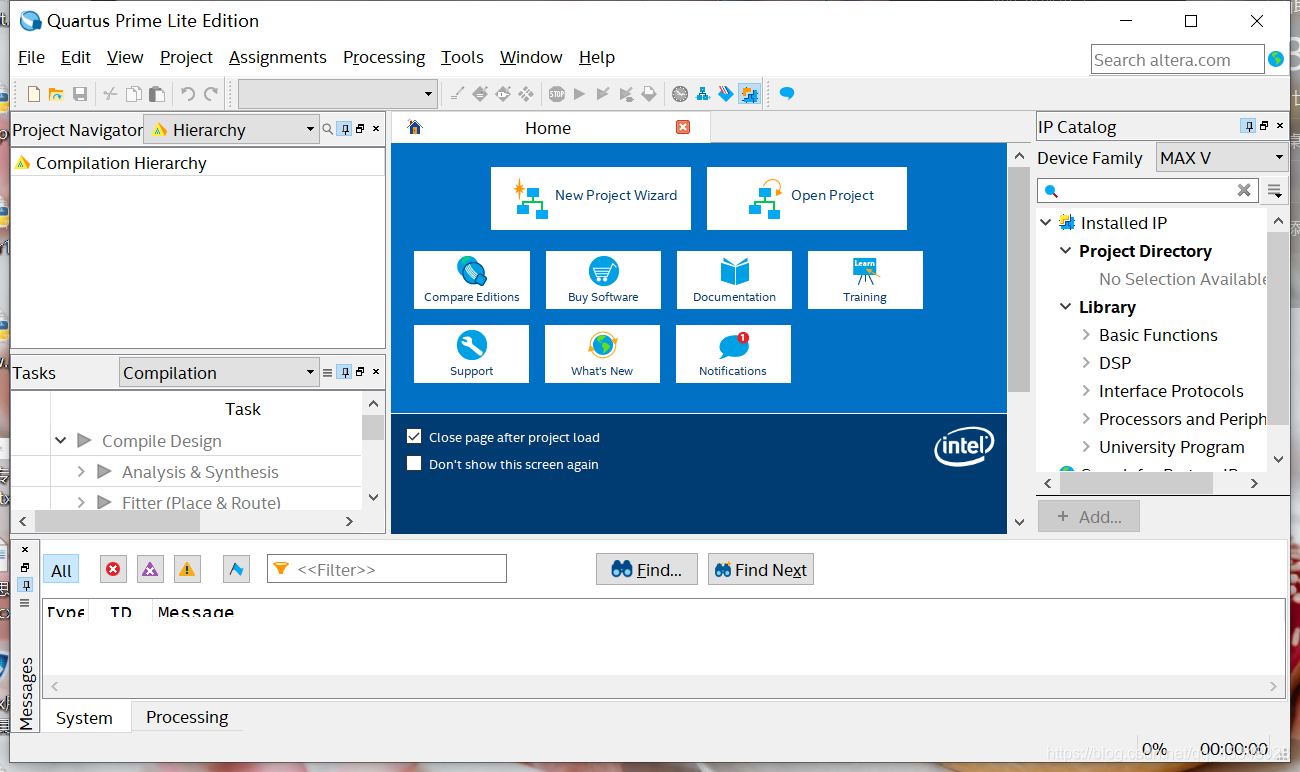Expand the Basic Functions library folder
This screenshot has height=772, width=1300.
click(x=1087, y=335)
